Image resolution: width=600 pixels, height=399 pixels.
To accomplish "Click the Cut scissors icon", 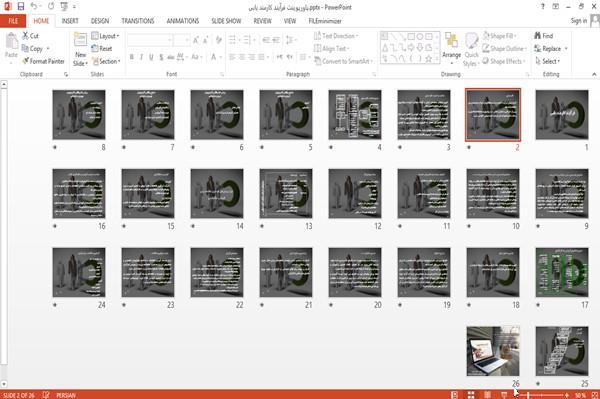I will coord(25,36).
